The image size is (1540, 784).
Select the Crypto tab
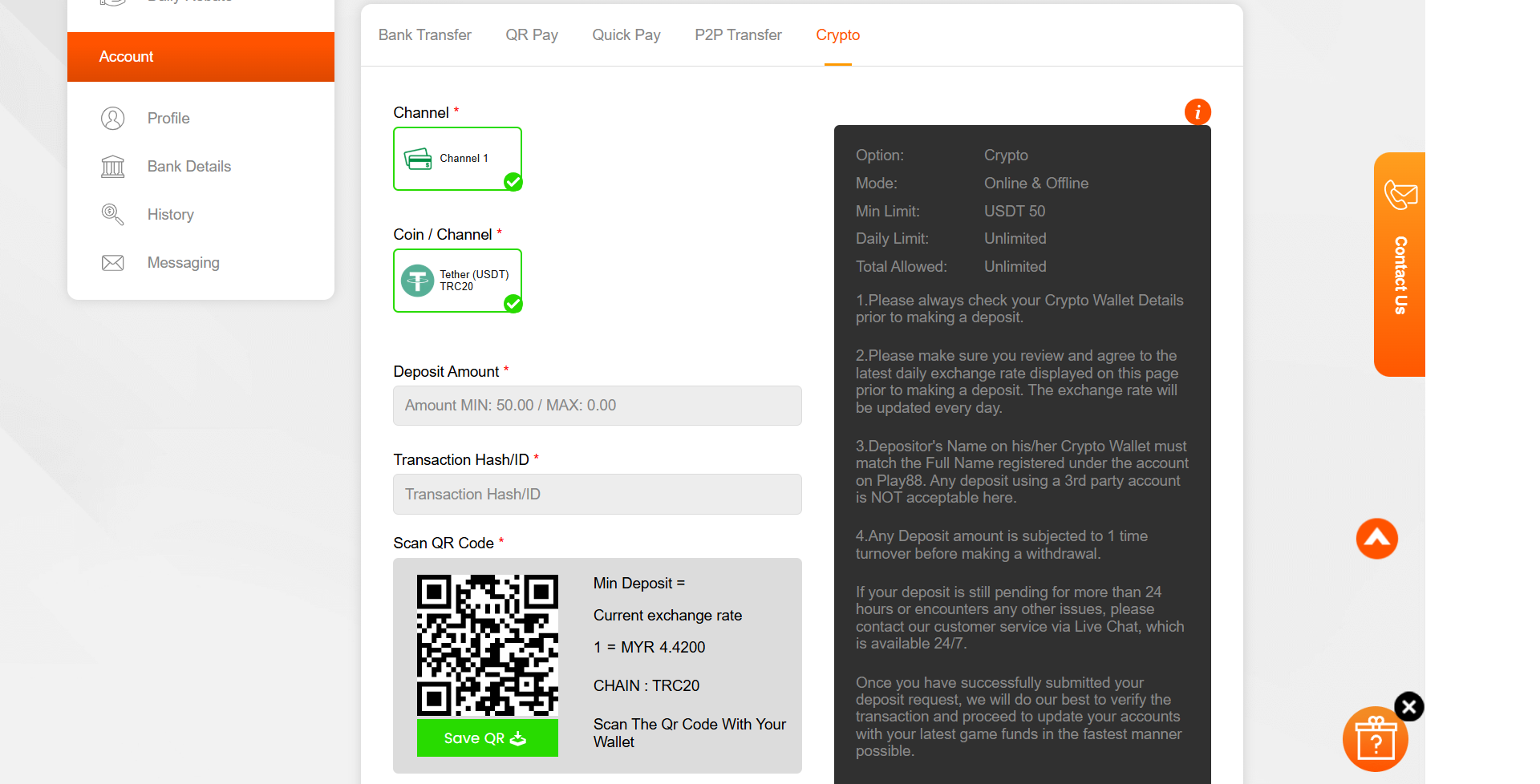tap(837, 35)
